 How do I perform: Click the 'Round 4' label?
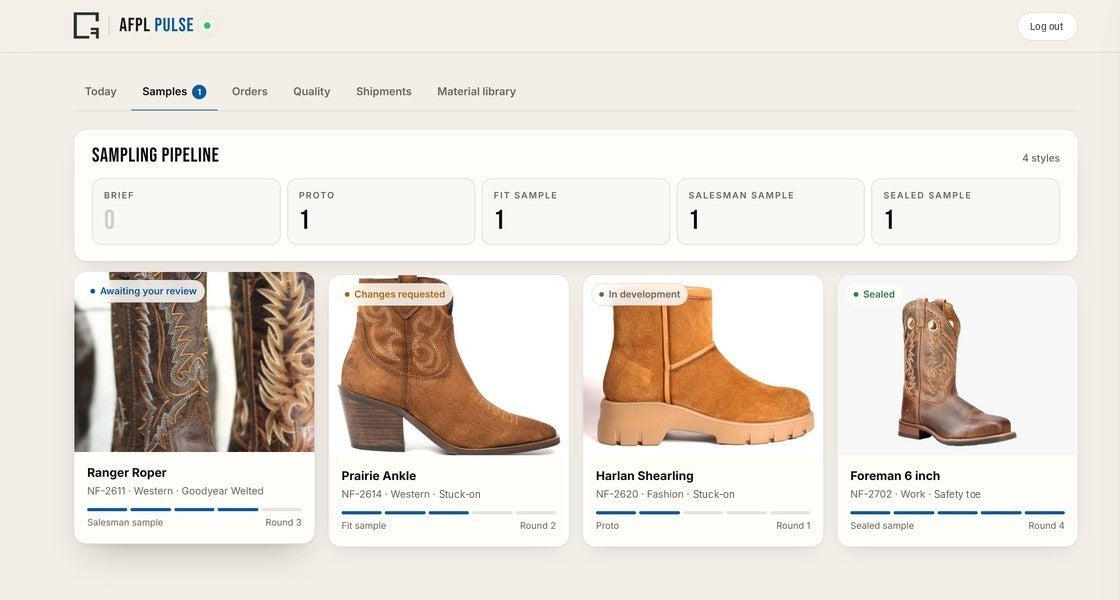tap(1046, 526)
